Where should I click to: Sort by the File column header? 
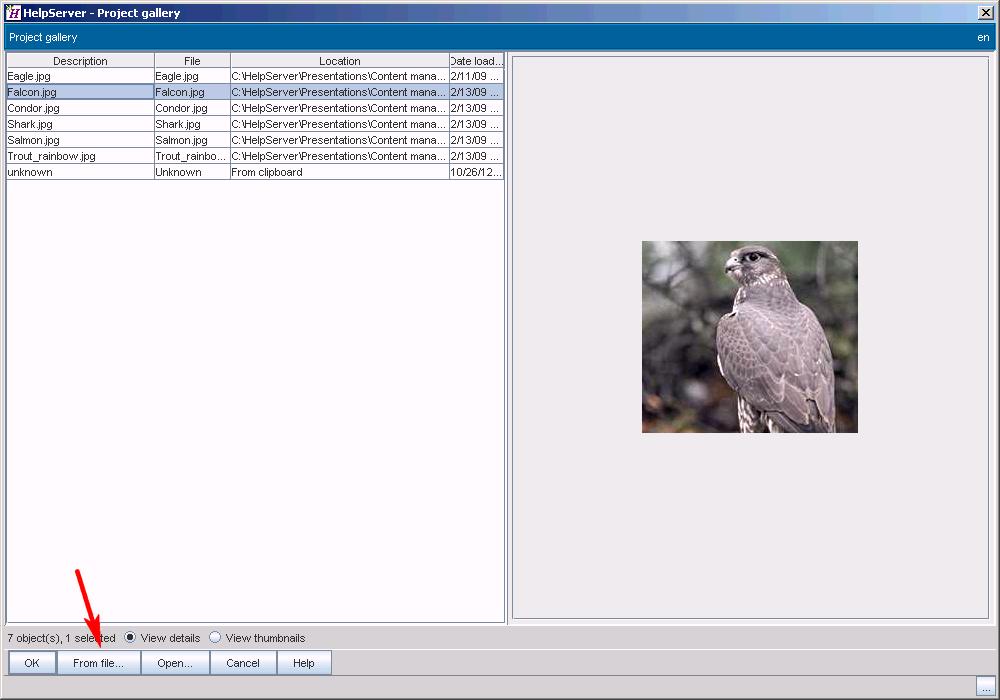click(x=192, y=61)
